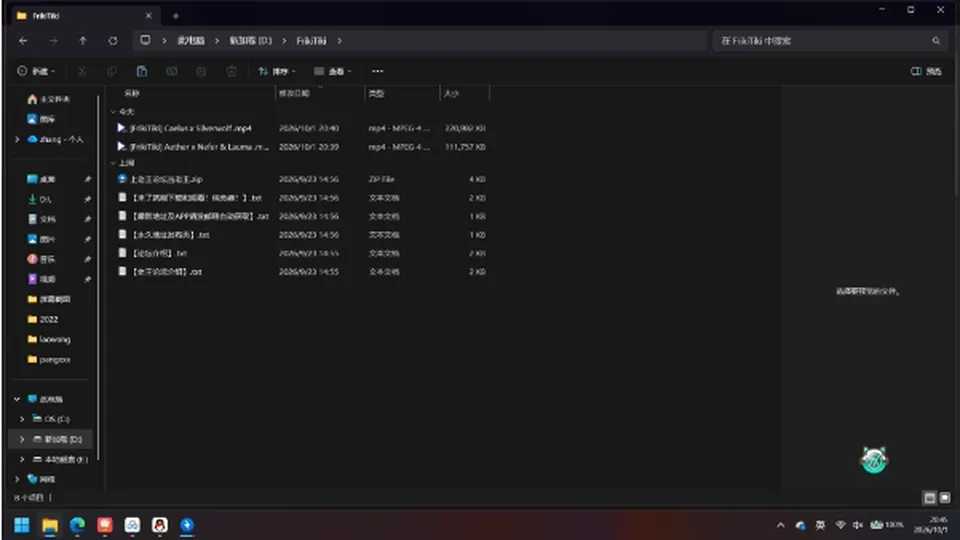Viewport: 960px width, 540px height.
Task: Click the Copy icon in the toolbar
Action: click(111, 71)
